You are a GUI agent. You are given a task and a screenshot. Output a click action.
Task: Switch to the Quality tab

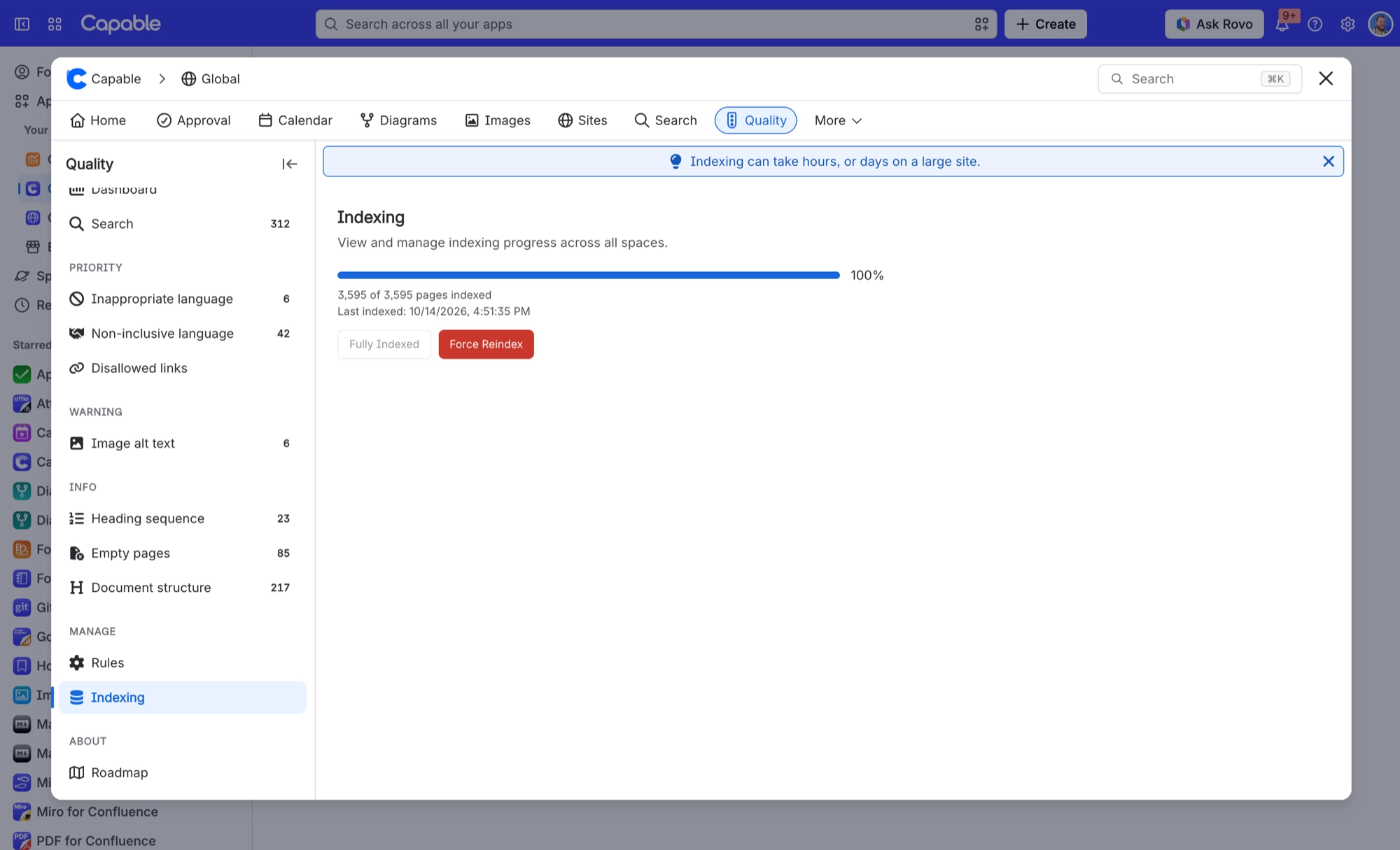755,120
